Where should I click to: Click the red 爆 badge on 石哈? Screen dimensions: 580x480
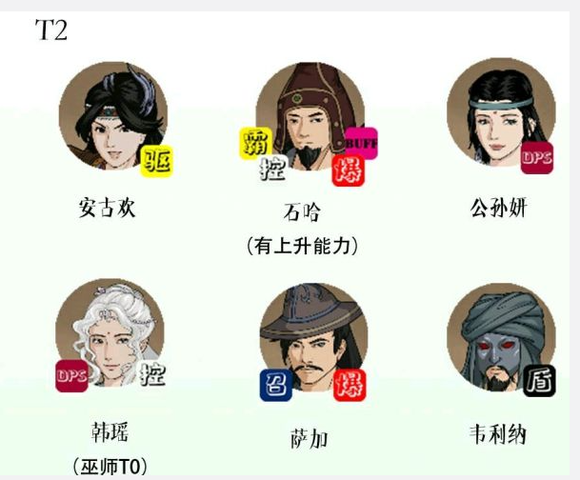(x=348, y=170)
